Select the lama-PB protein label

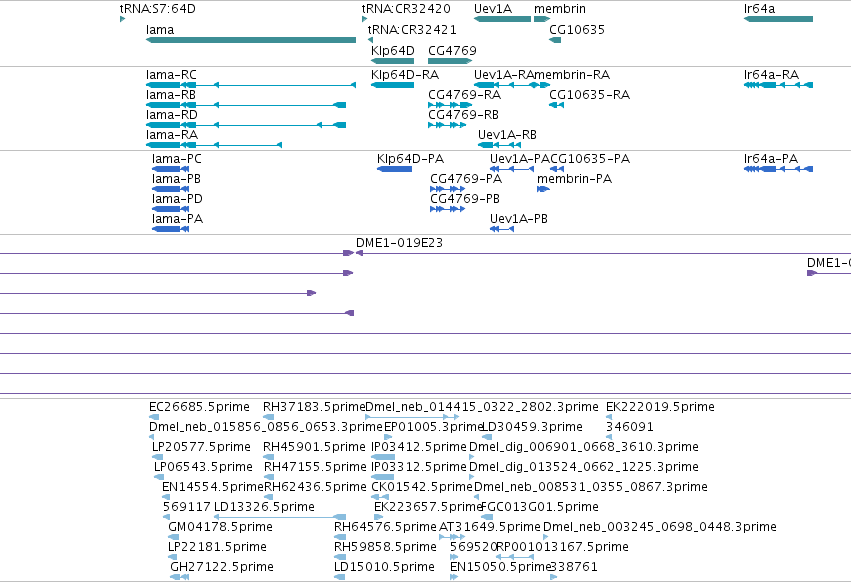coord(176,179)
